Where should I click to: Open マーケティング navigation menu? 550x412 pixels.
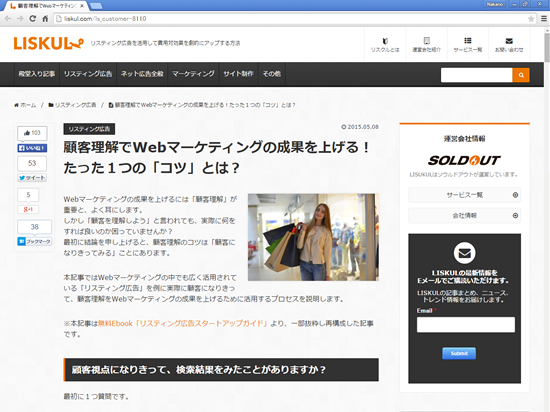click(193, 74)
